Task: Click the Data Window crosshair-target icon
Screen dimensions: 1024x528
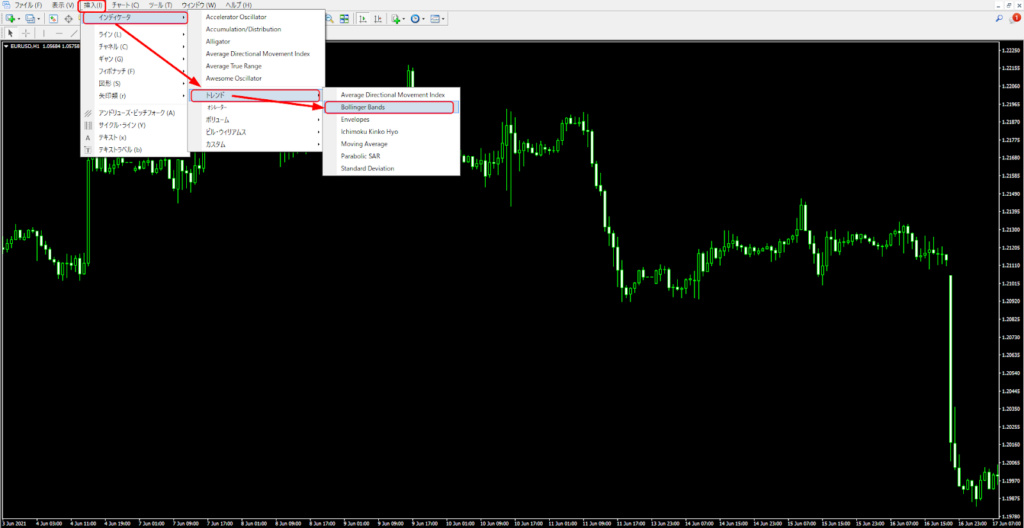Action: 69,19
